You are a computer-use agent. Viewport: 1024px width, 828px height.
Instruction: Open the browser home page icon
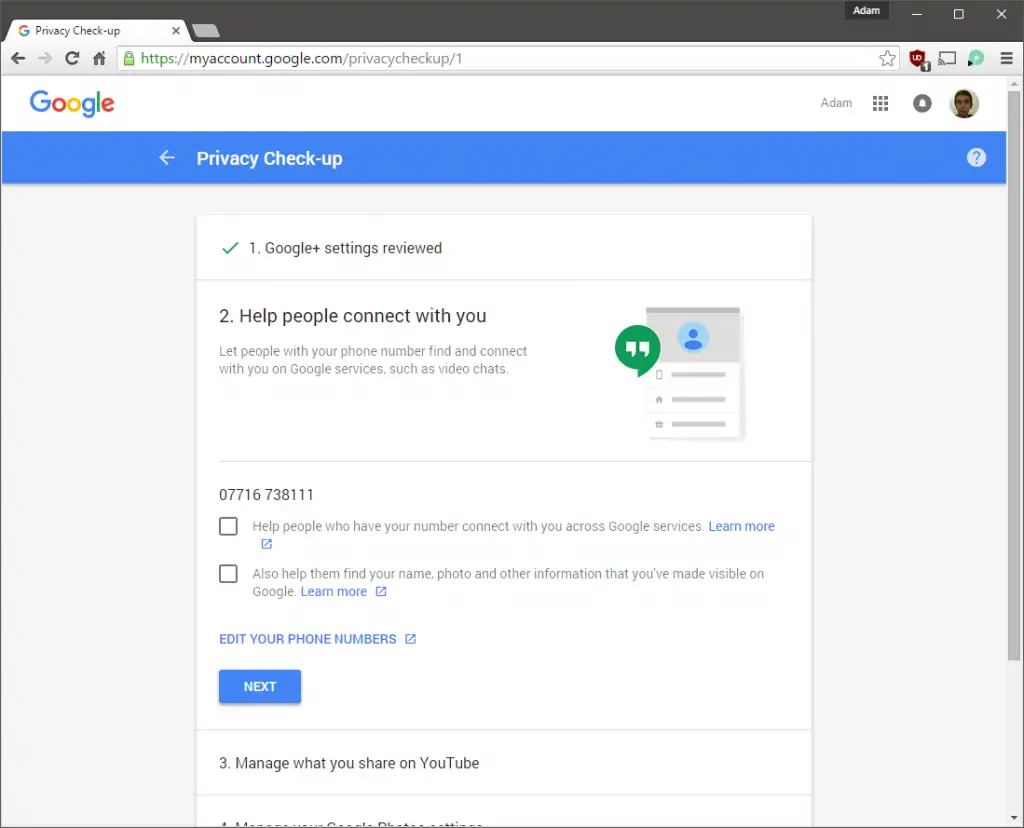(99, 58)
